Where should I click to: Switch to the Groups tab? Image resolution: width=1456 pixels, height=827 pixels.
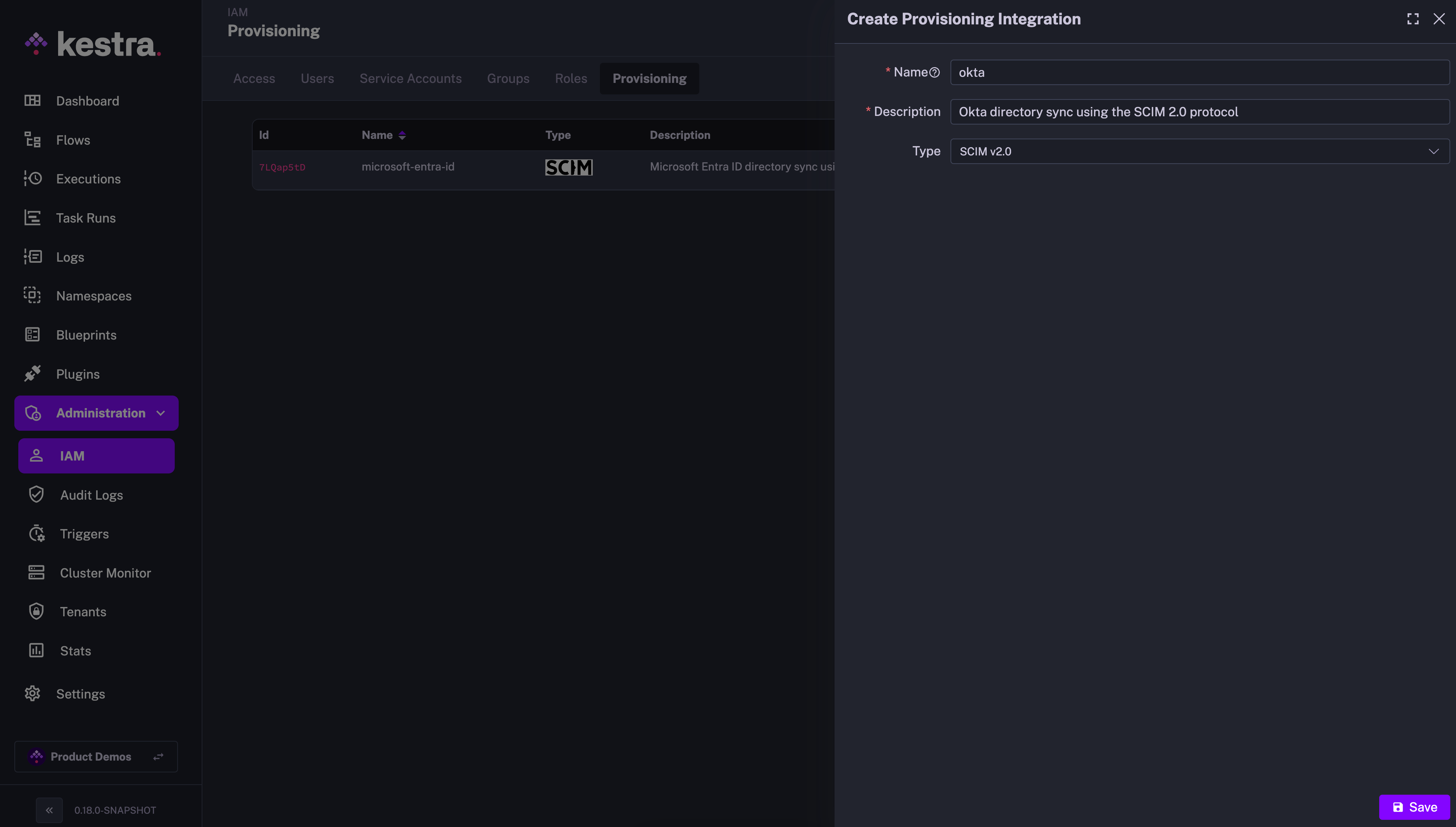pyautogui.click(x=508, y=78)
